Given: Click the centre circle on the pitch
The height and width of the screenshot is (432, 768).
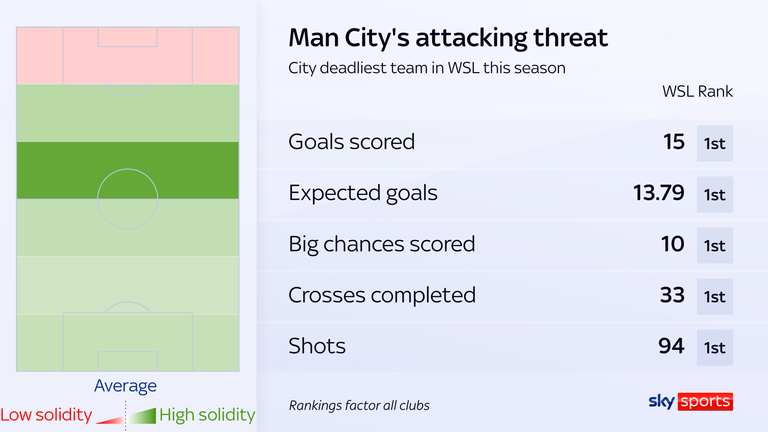Looking at the screenshot, I should 127,198.
